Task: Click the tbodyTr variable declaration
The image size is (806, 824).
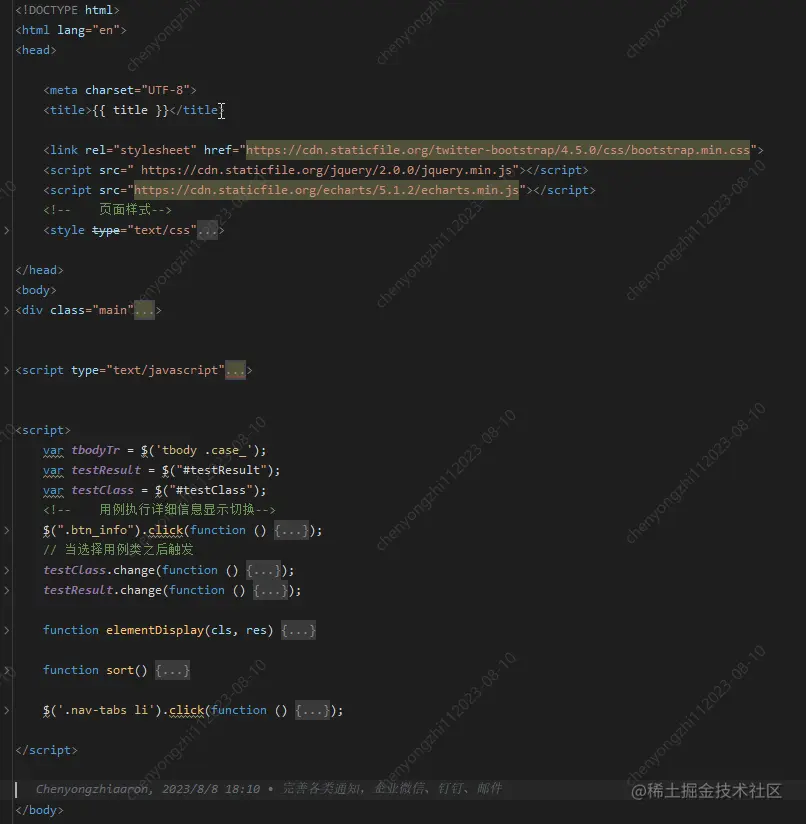Action: click(x=154, y=450)
